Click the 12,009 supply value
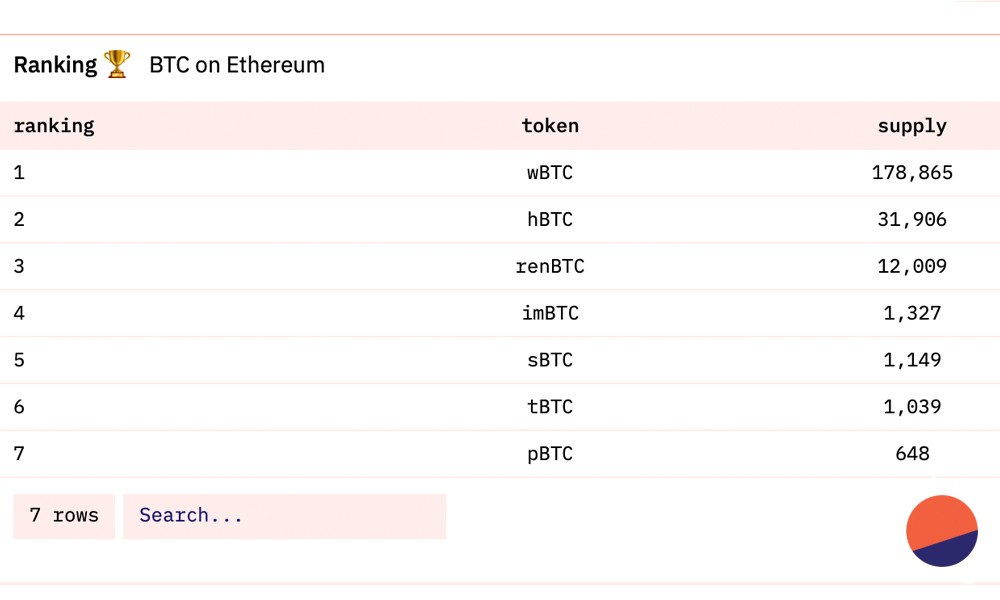Image resolution: width=1000 pixels, height=600 pixels. pos(912,267)
